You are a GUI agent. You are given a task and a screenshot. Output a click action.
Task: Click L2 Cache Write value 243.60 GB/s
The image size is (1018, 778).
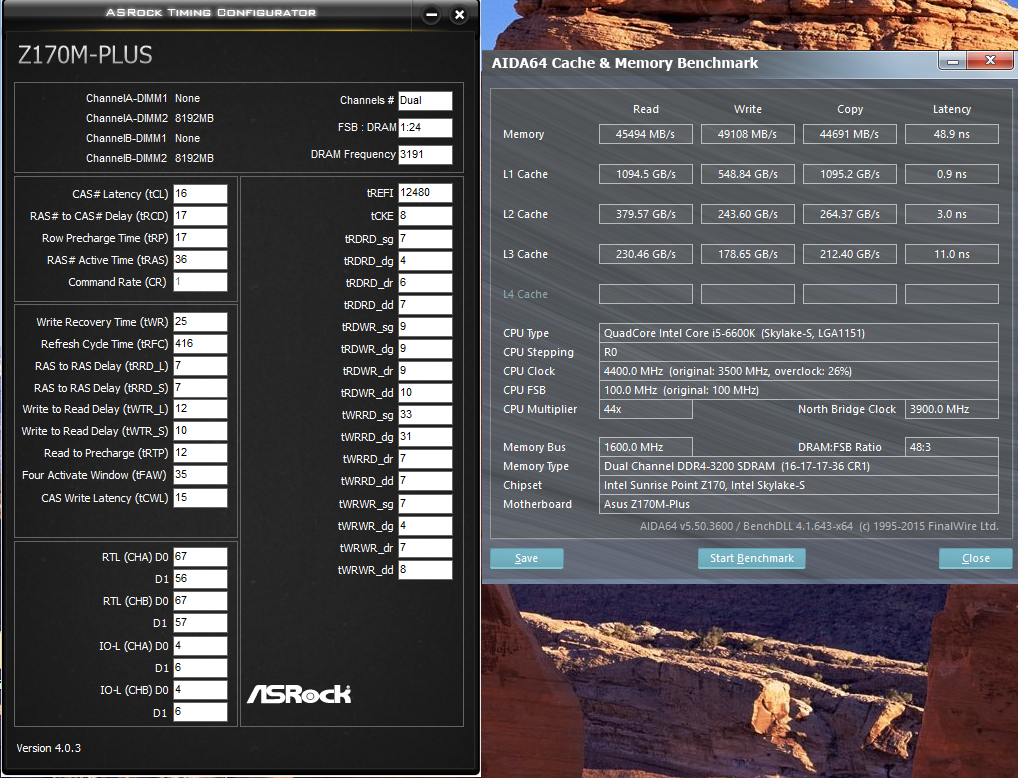click(x=747, y=214)
